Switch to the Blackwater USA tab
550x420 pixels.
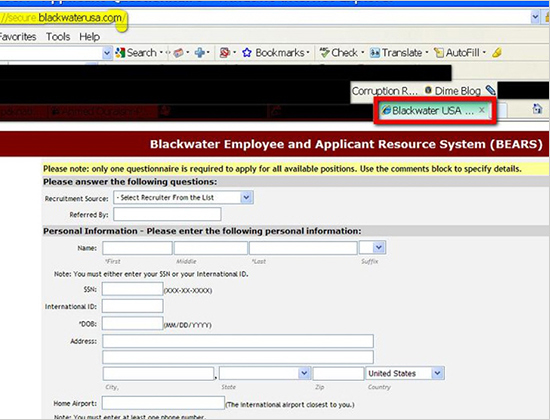pyautogui.click(x=434, y=111)
